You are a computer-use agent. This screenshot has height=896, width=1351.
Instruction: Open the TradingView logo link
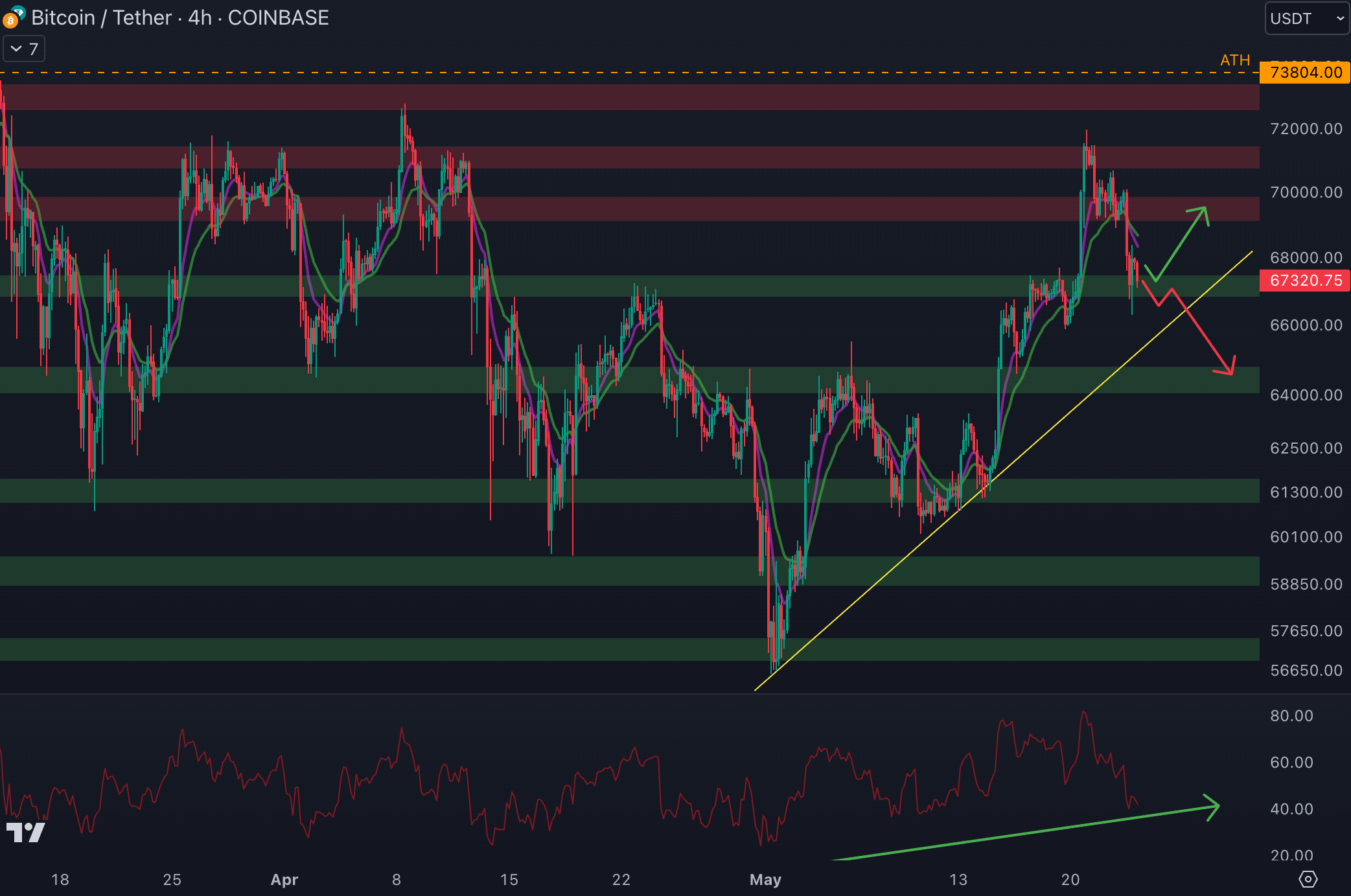[x=25, y=832]
